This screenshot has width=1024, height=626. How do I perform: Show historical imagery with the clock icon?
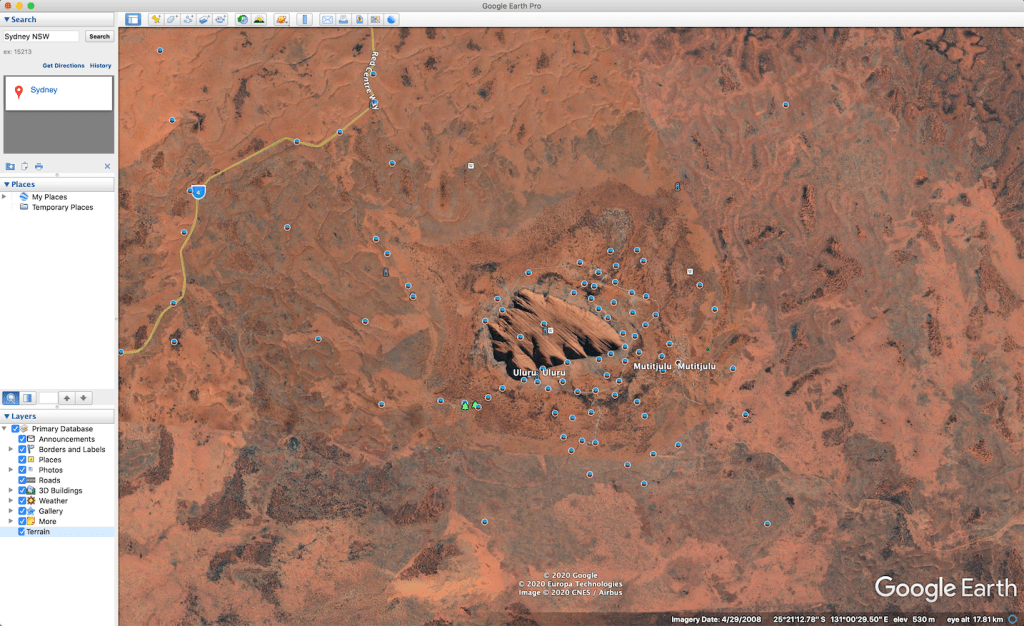pyautogui.click(x=243, y=20)
